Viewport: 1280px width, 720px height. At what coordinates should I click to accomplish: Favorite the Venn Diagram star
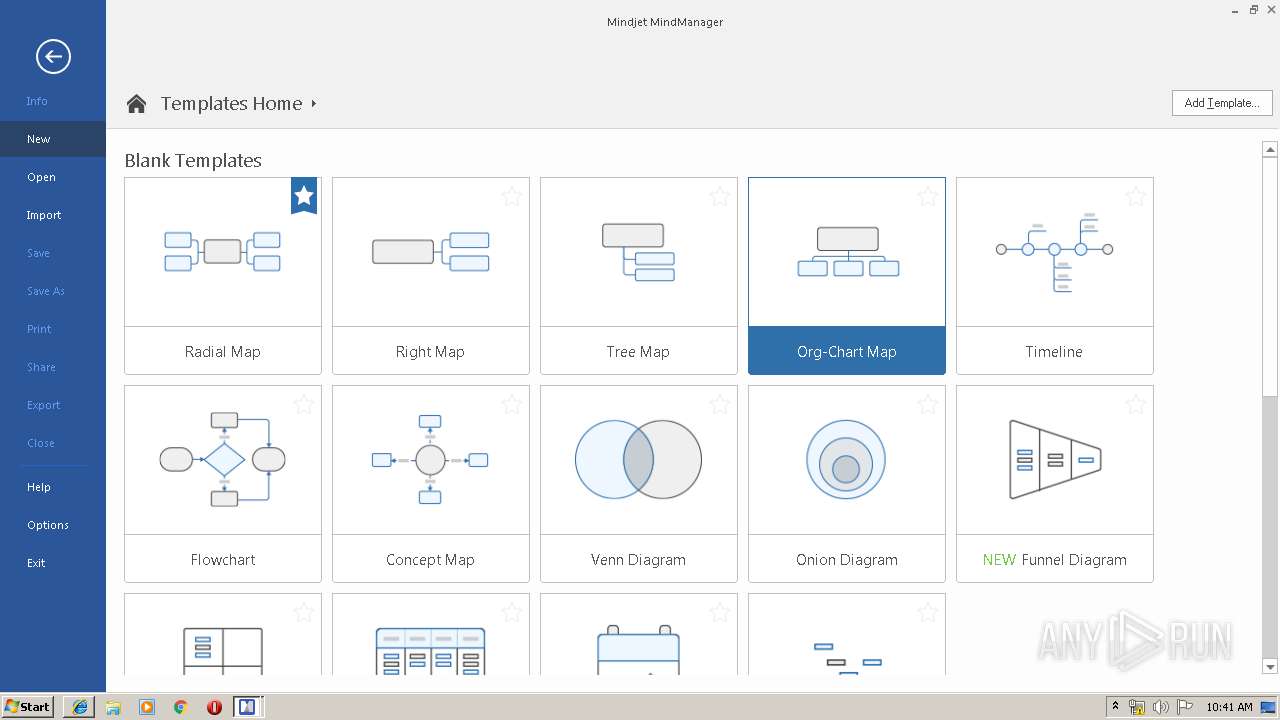pyautogui.click(x=720, y=404)
